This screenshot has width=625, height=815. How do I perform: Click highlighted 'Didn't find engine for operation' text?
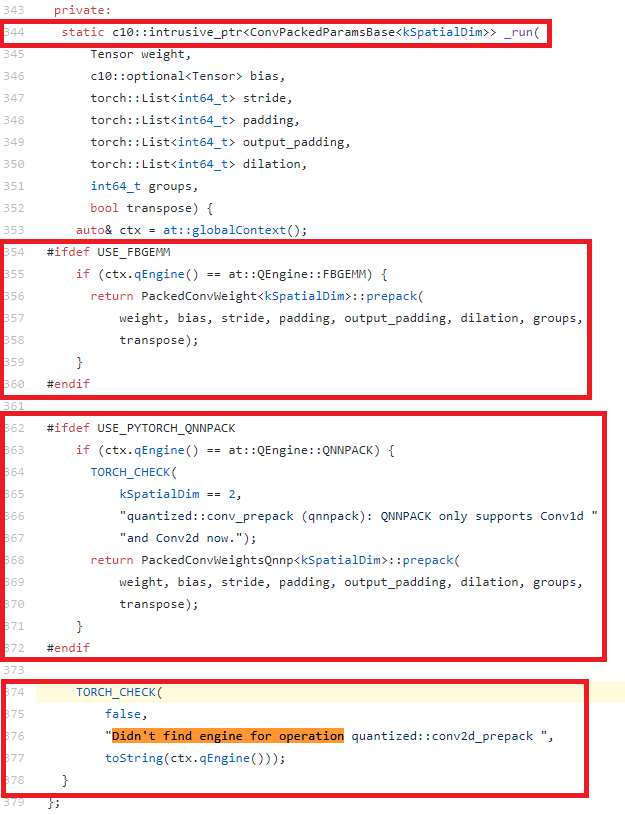pyautogui.click(x=228, y=736)
